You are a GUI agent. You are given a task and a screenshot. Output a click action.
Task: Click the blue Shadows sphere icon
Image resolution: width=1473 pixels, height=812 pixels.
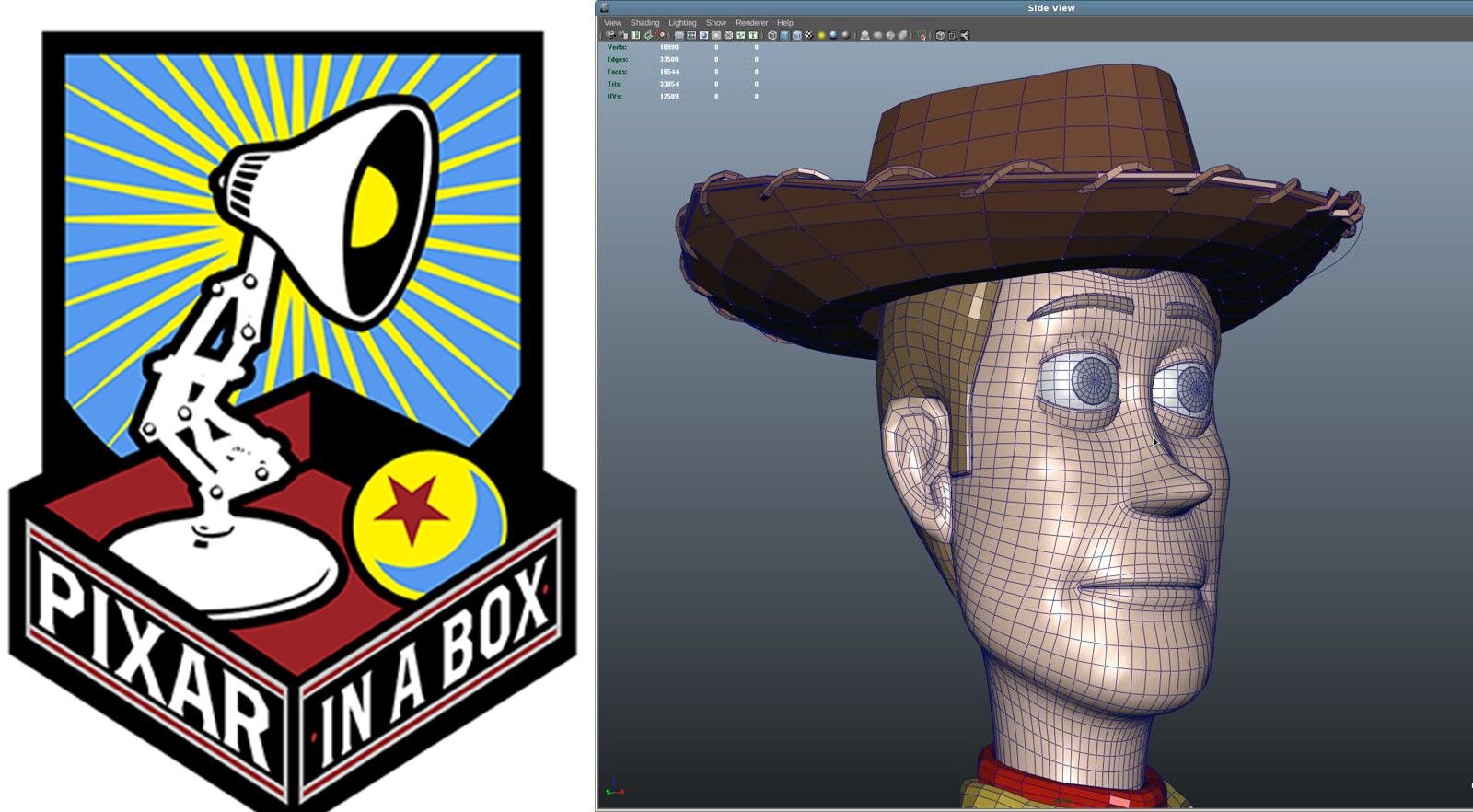point(833,35)
